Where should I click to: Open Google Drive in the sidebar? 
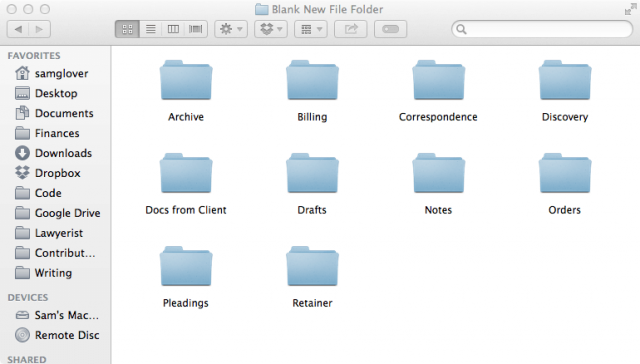pyautogui.click(x=55, y=213)
